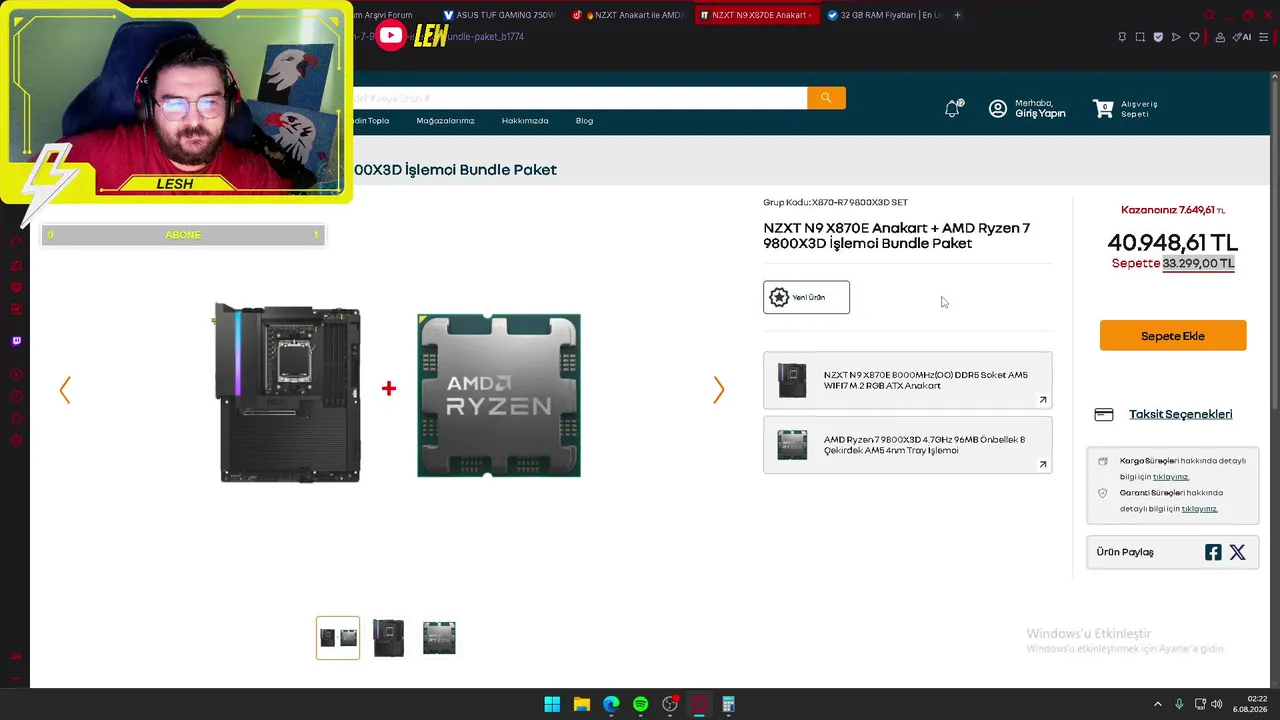The height and width of the screenshot is (720, 1280).
Task: Click the browser snapshot icon
Action: click(x=1140, y=37)
